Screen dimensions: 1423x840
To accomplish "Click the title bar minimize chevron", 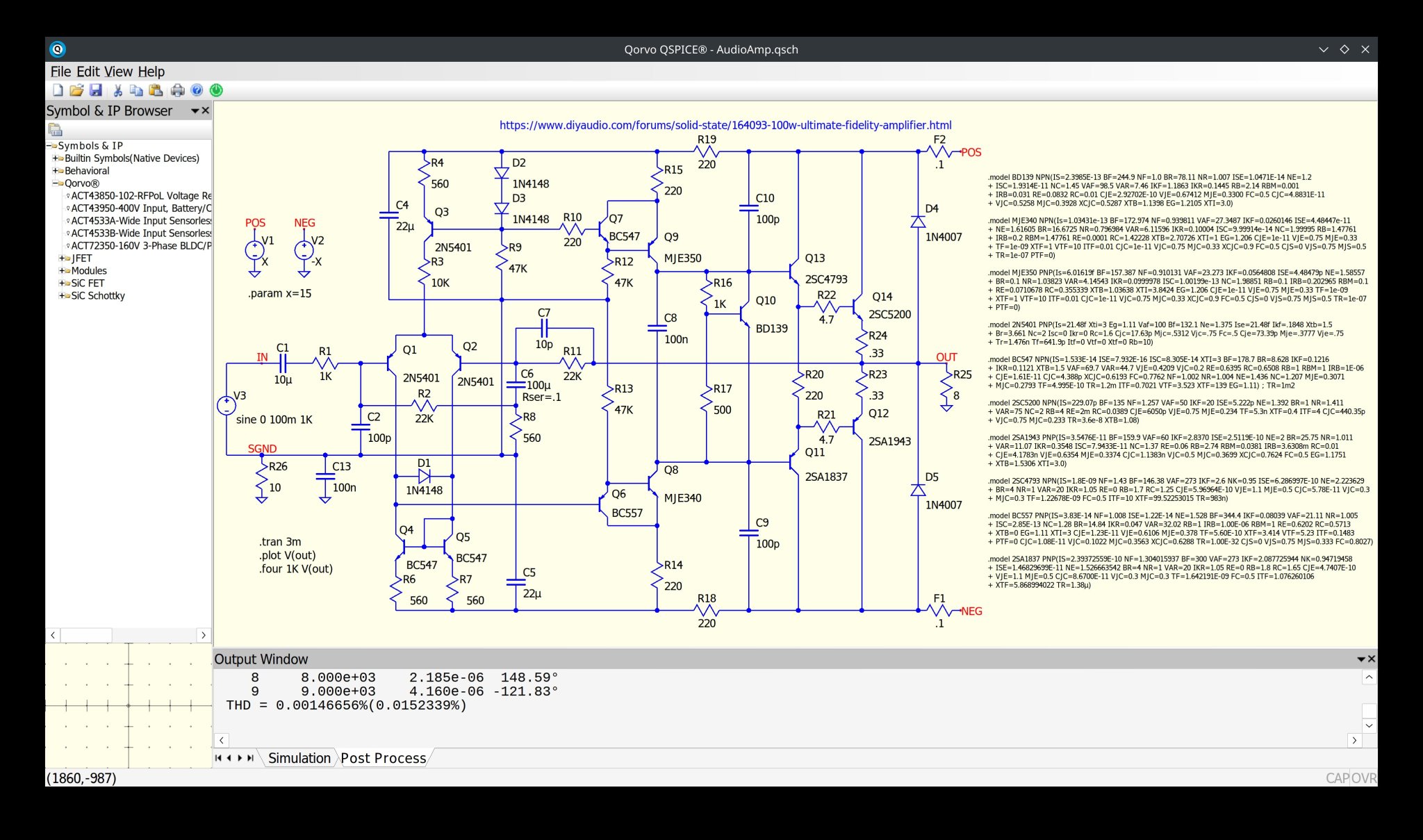I will (x=1324, y=49).
